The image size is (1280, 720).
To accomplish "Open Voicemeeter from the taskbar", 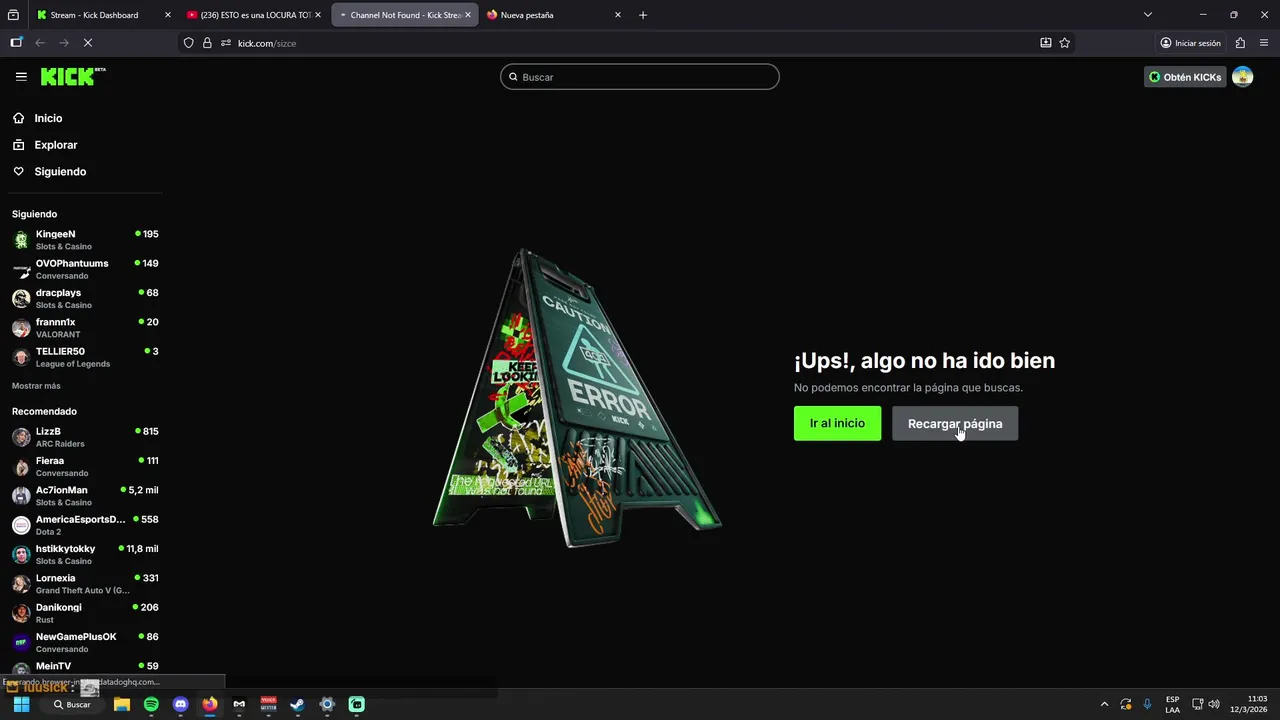I will [x=268, y=704].
